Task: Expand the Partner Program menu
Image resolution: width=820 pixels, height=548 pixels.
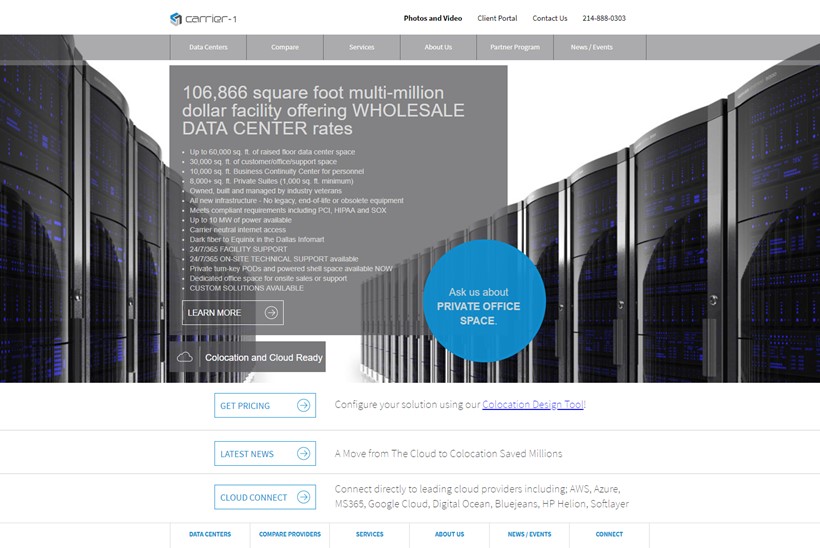Action: 515,47
